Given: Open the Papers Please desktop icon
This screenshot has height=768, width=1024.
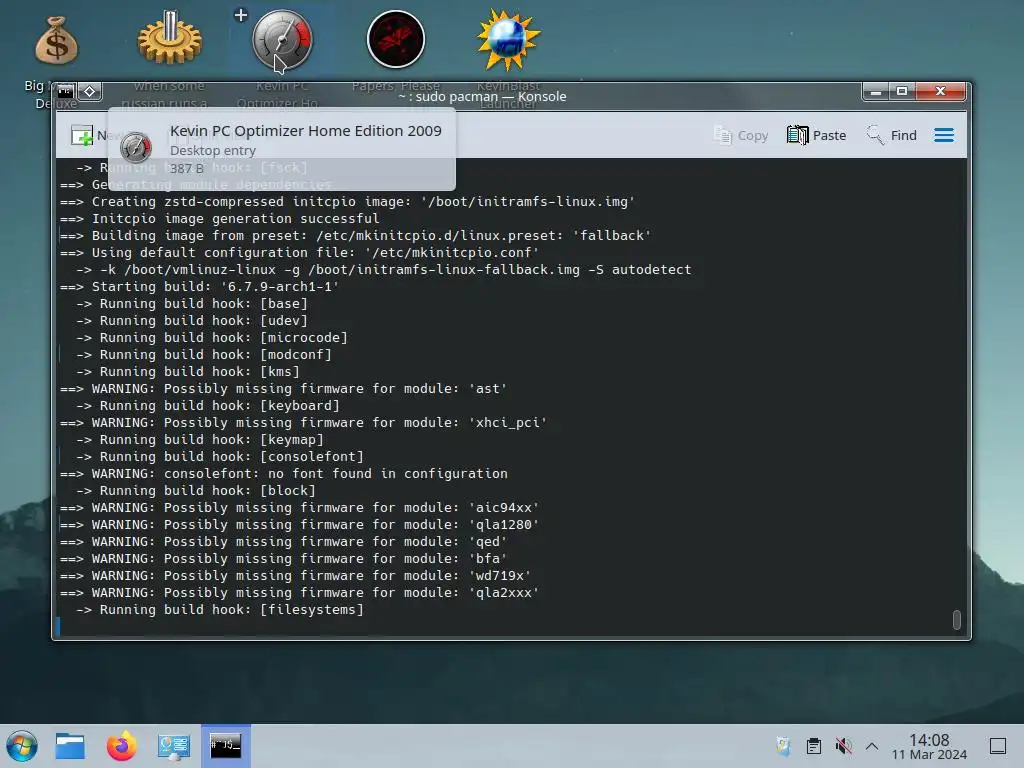Looking at the screenshot, I should coord(396,39).
